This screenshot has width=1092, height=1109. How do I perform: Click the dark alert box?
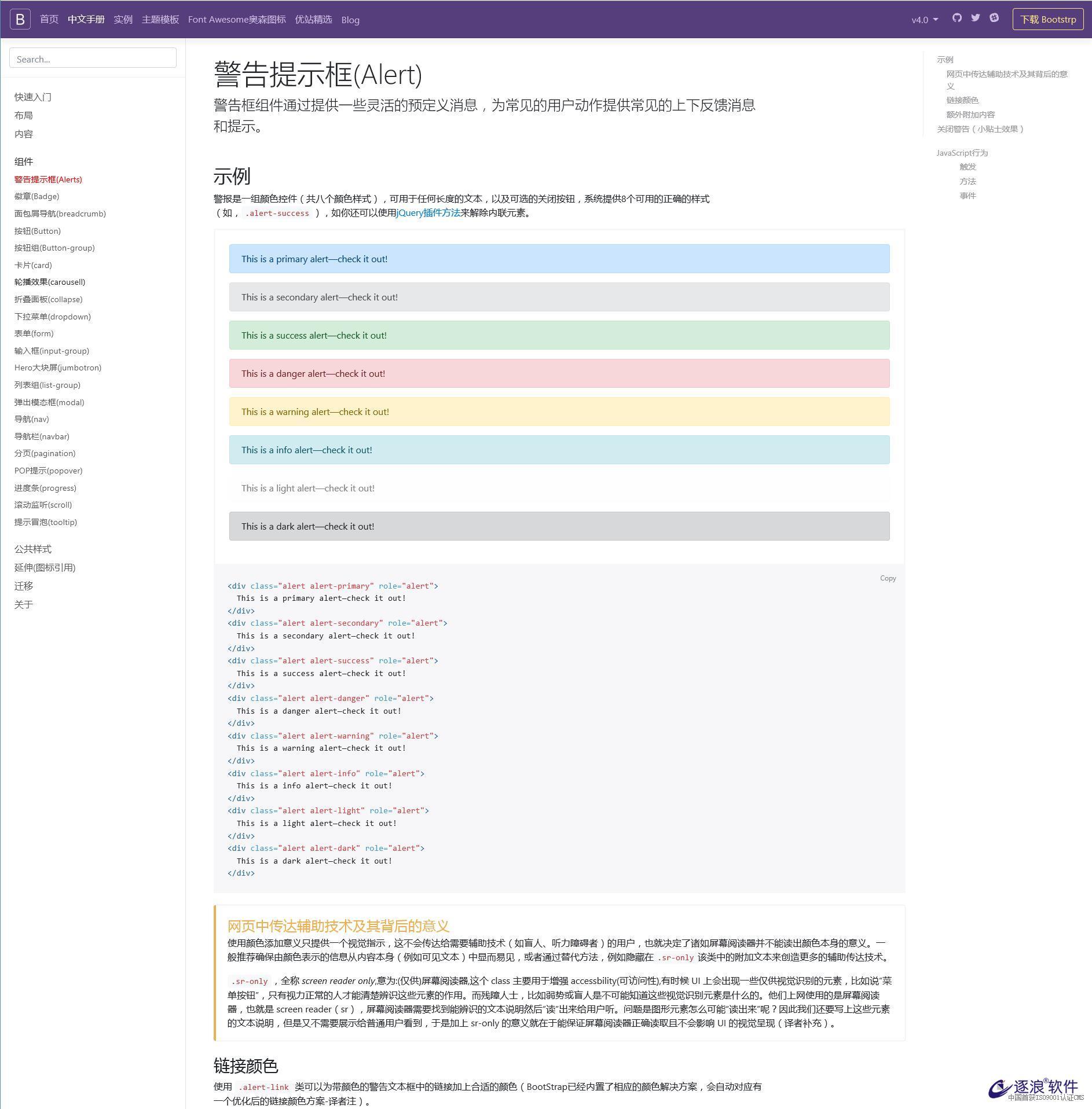(559, 526)
